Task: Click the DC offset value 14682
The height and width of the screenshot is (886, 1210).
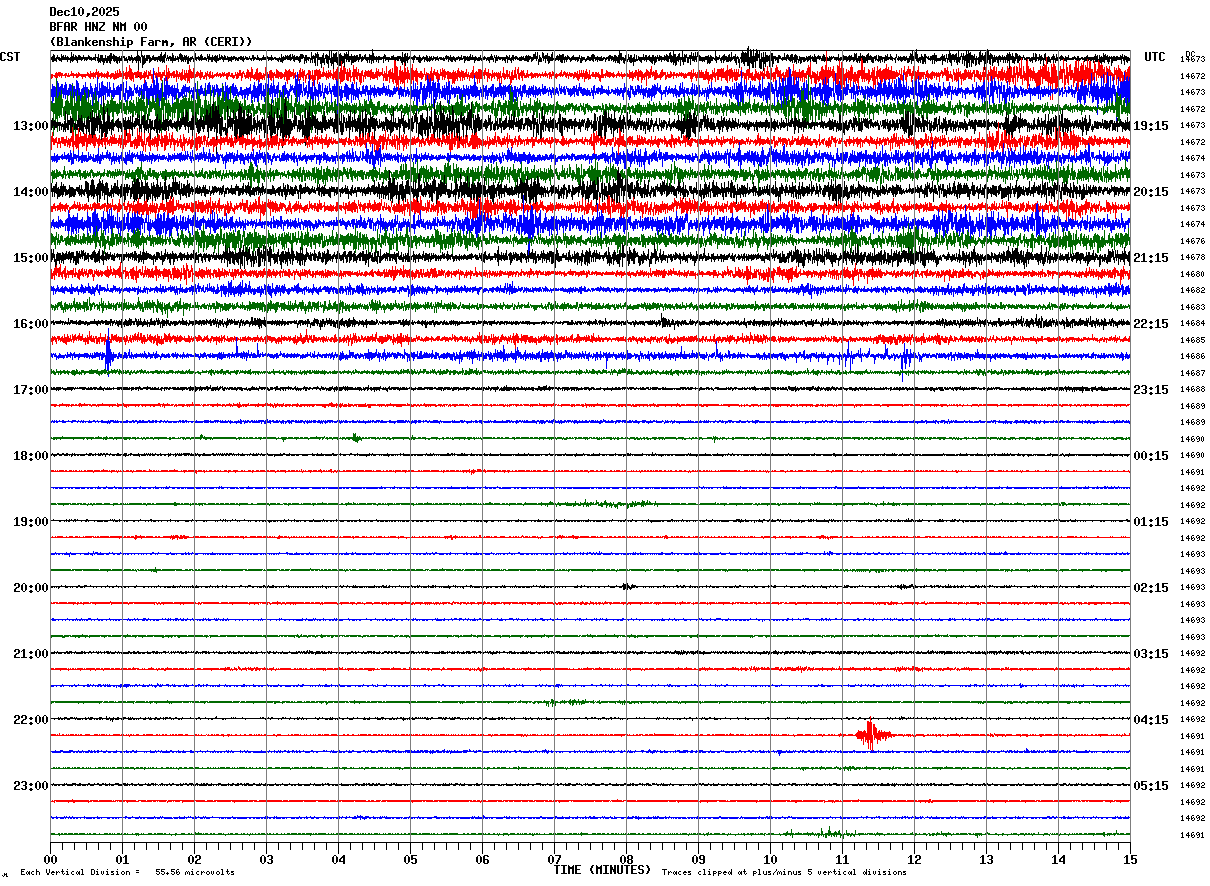Action: pos(1192,290)
